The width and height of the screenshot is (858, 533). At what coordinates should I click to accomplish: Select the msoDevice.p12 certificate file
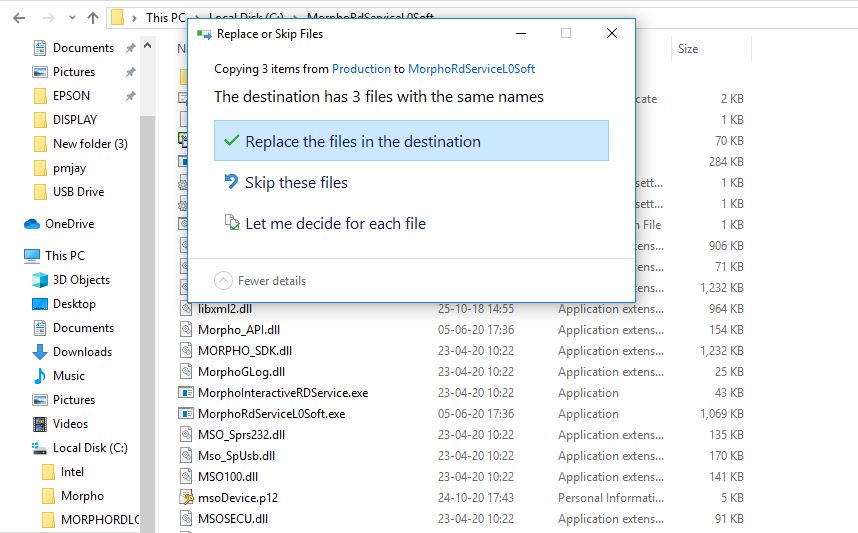click(237, 498)
